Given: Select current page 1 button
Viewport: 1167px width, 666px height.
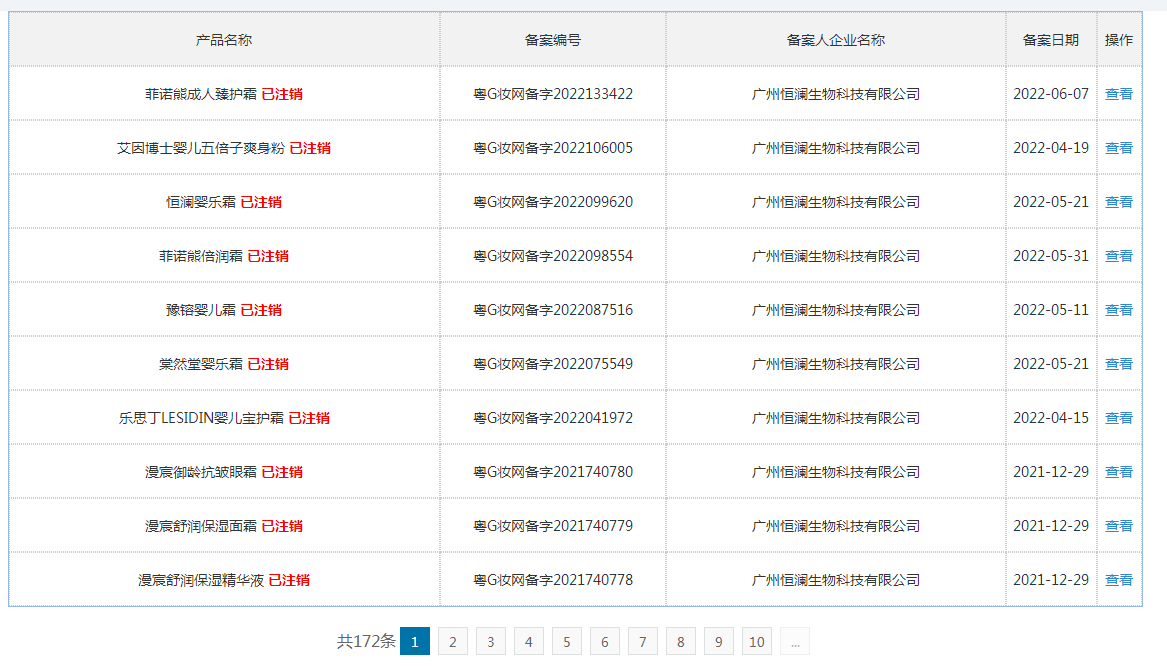Looking at the screenshot, I should point(415,641).
